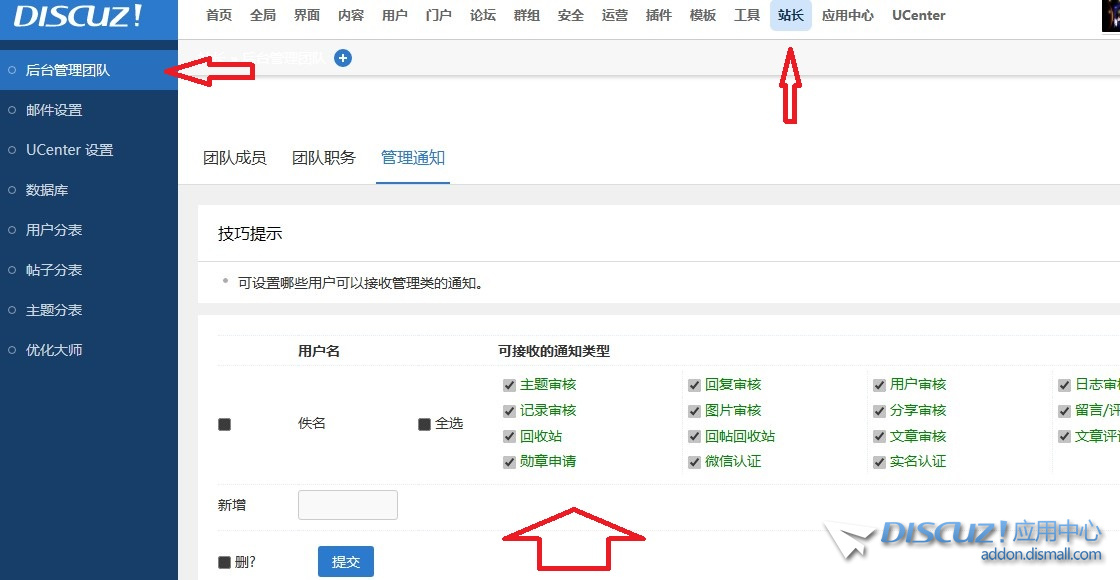Open the 站长 top menu
Screen dimensions: 1120x580
[x=791, y=16]
